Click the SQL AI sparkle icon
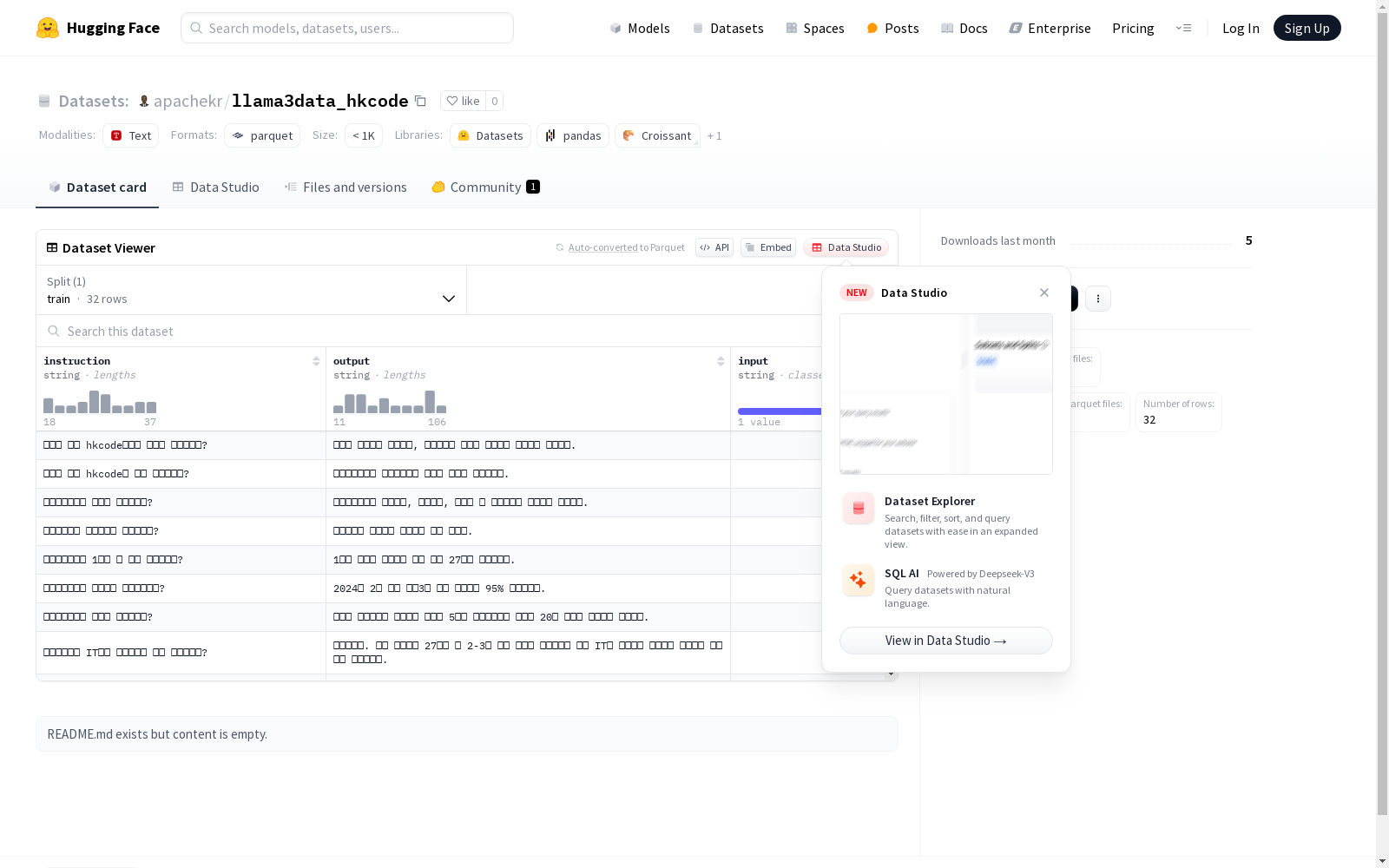The width and height of the screenshot is (1389, 868). pyautogui.click(x=859, y=580)
